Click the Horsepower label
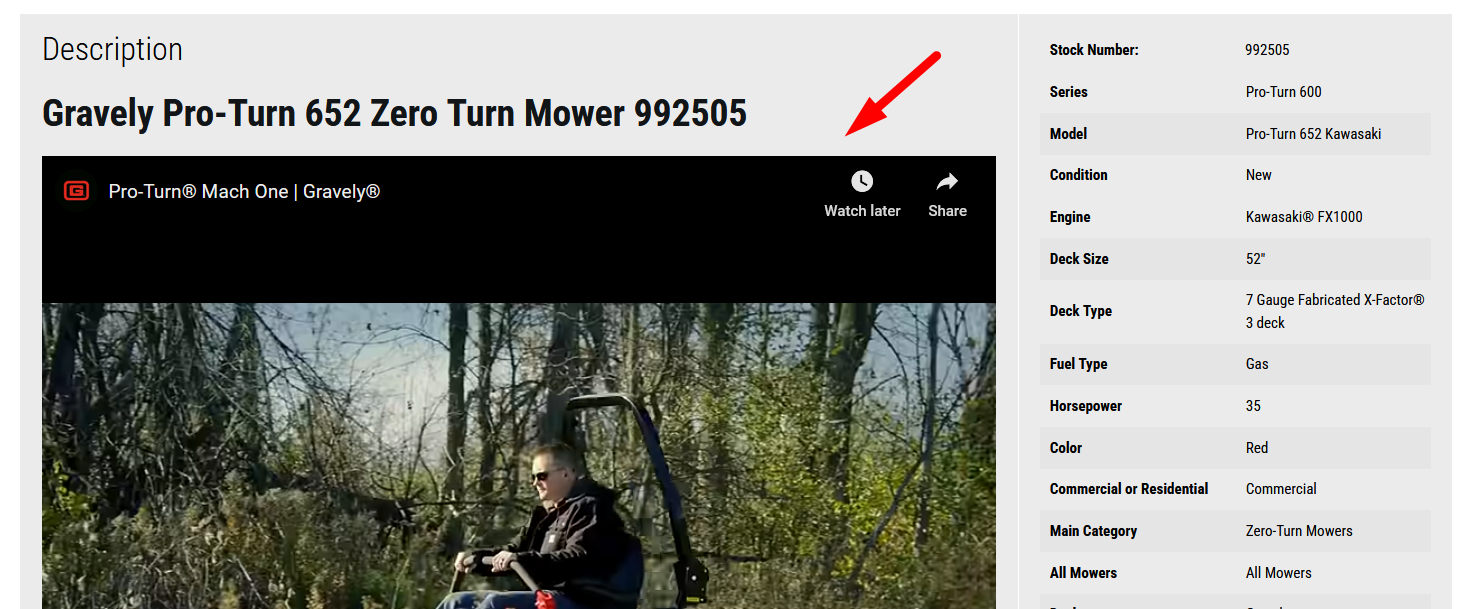 coord(1086,406)
